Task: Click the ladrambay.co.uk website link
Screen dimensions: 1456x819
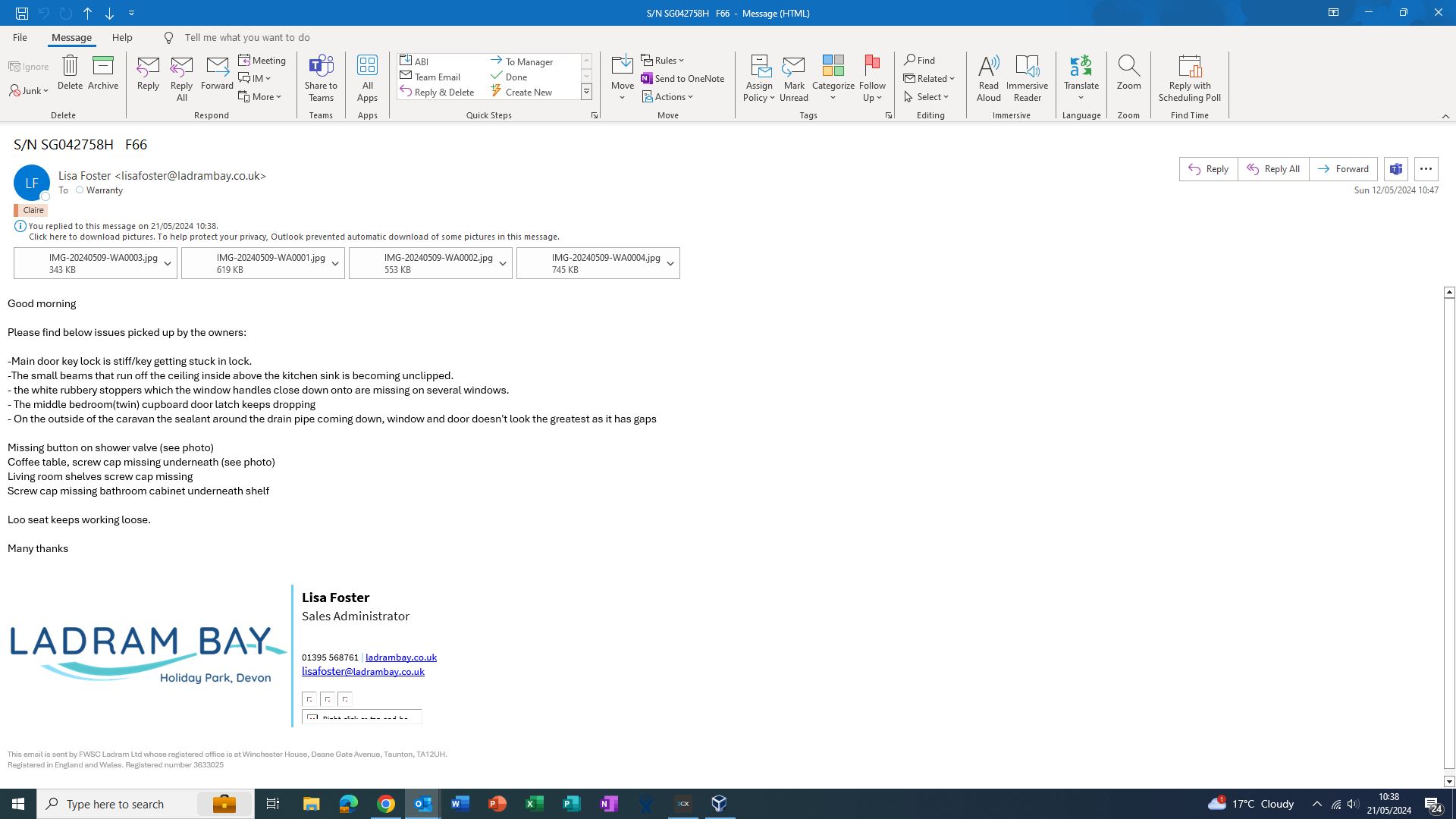Action: (400, 657)
